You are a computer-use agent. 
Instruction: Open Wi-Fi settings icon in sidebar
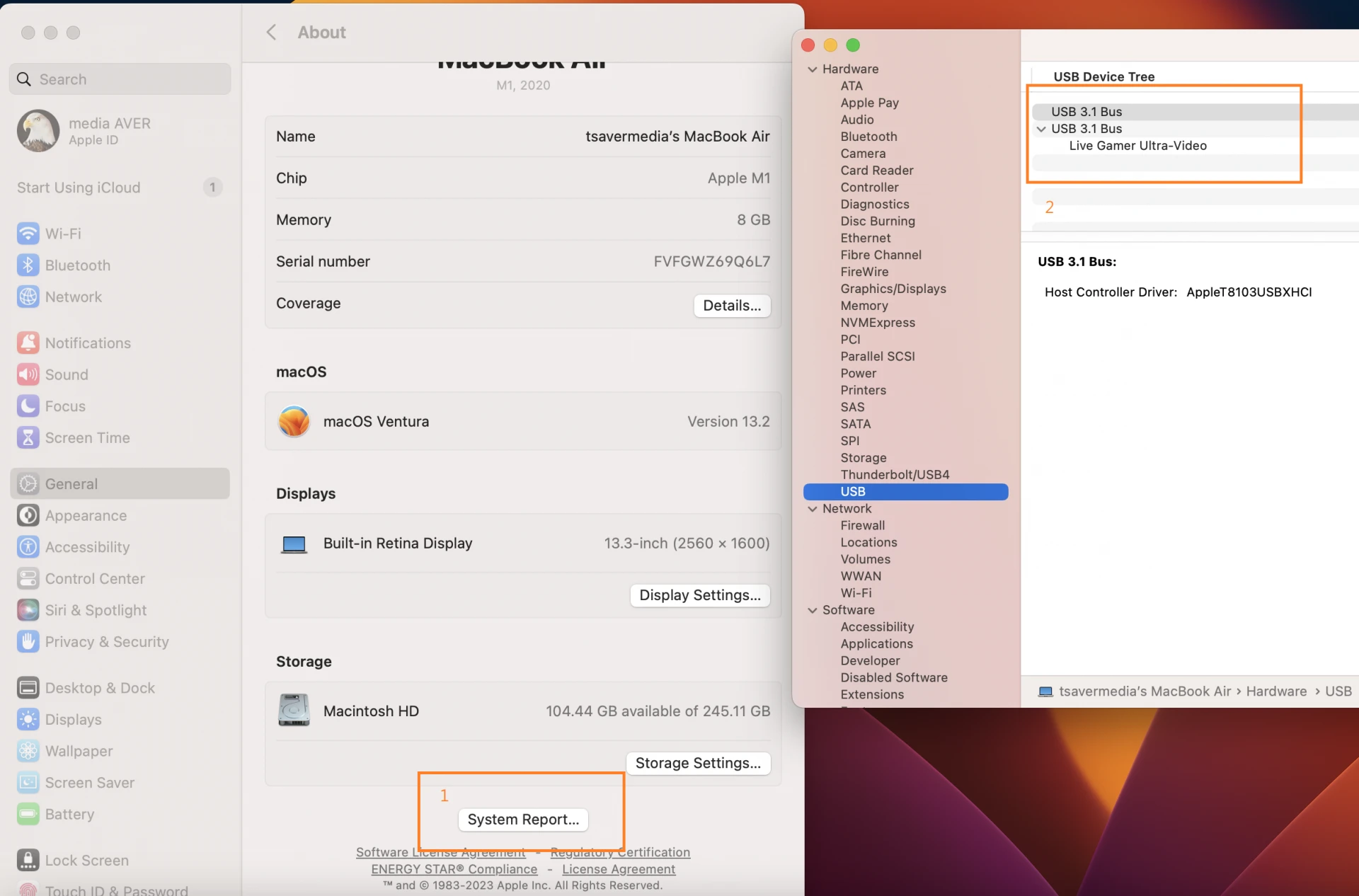(x=28, y=234)
